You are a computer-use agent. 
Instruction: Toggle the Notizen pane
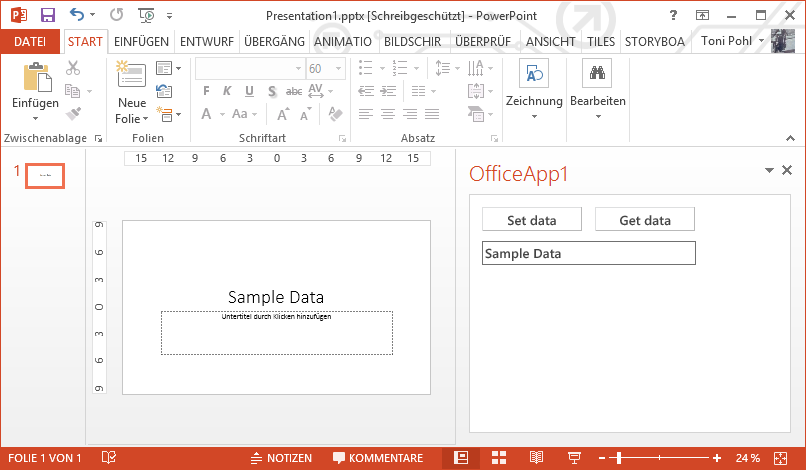click(280, 458)
